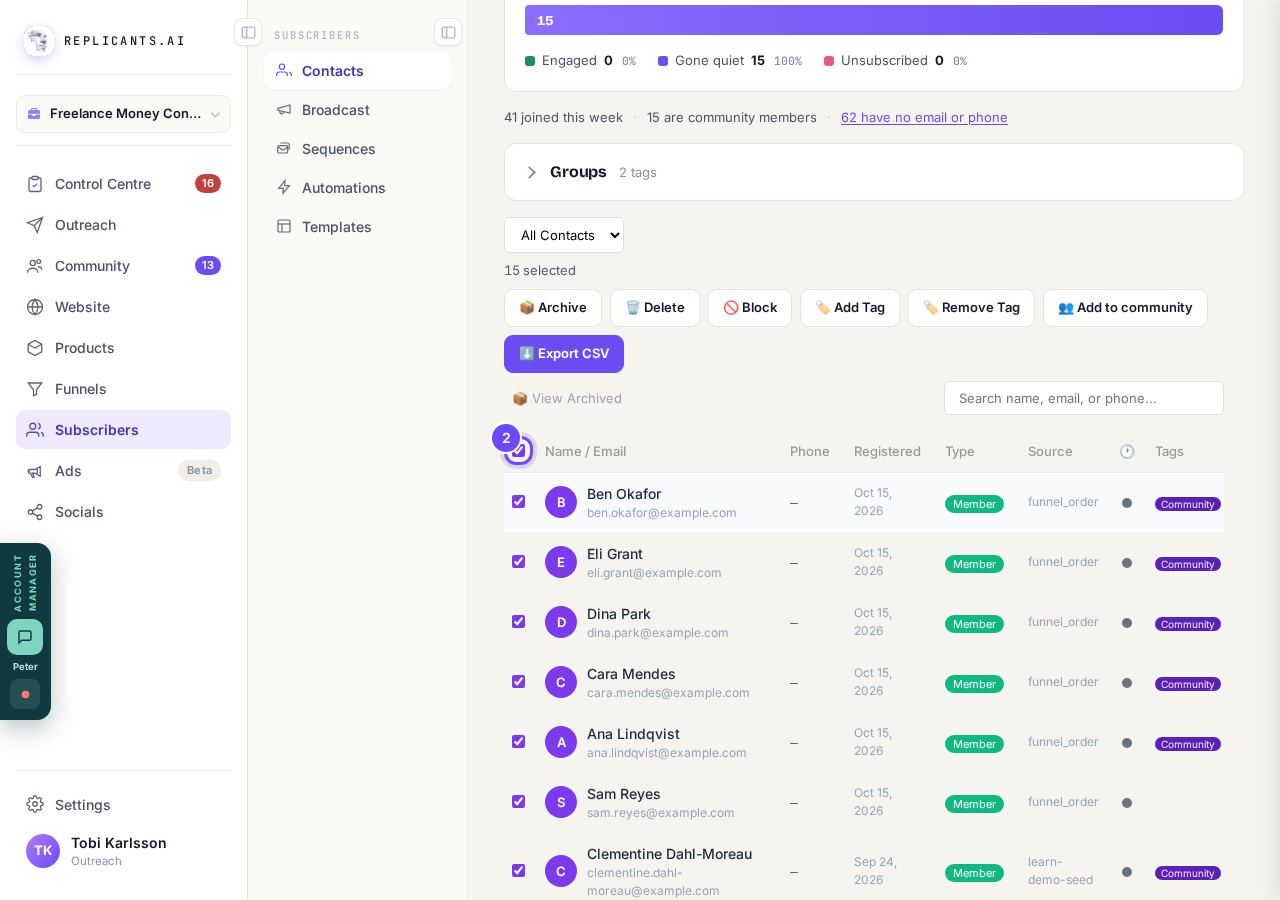Viewport: 1280px width, 900px height.
Task: Uncheck Sam Reyes' row checkbox
Action: point(518,802)
